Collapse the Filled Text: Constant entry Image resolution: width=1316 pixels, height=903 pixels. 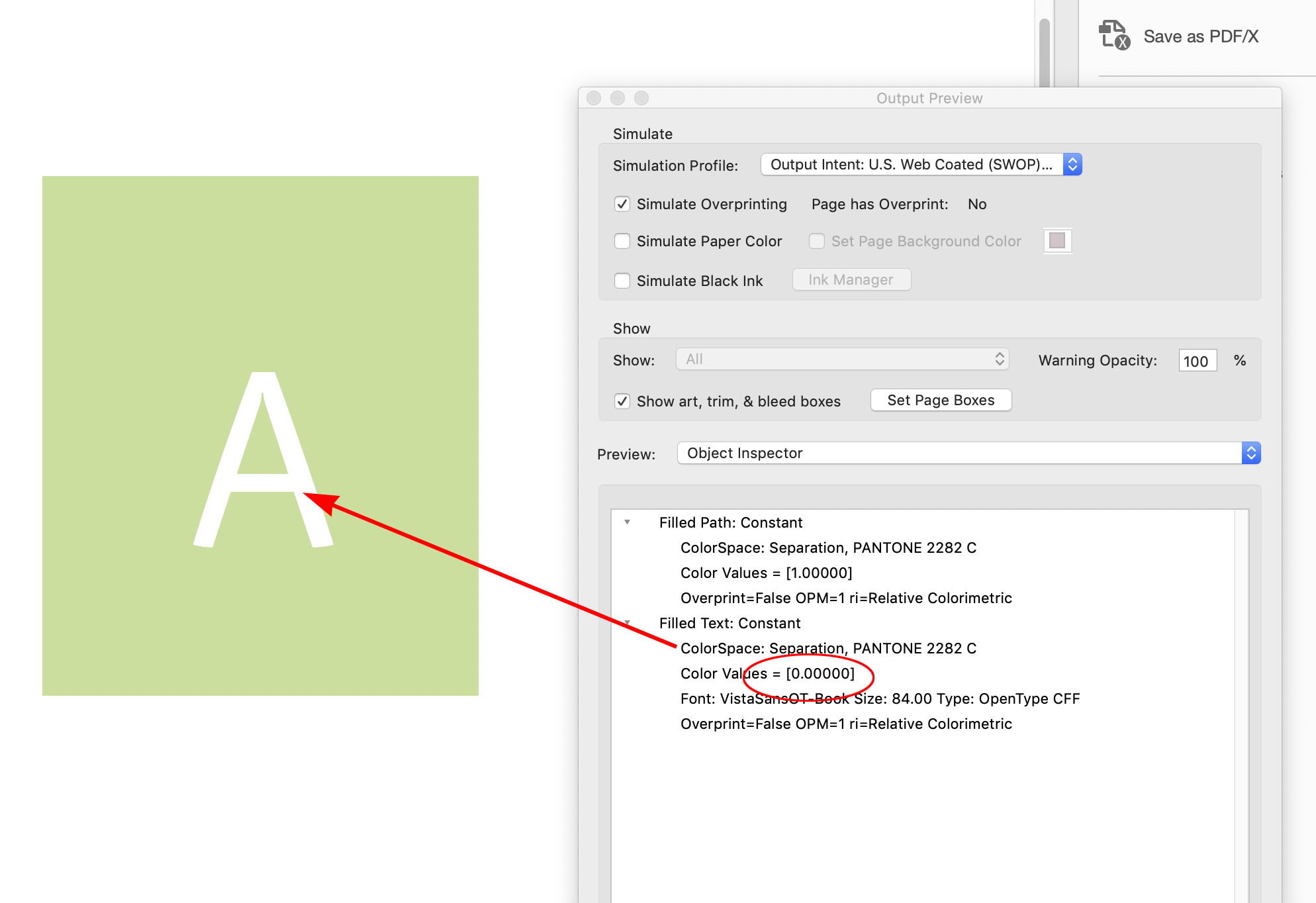pyautogui.click(x=626, y=623)
